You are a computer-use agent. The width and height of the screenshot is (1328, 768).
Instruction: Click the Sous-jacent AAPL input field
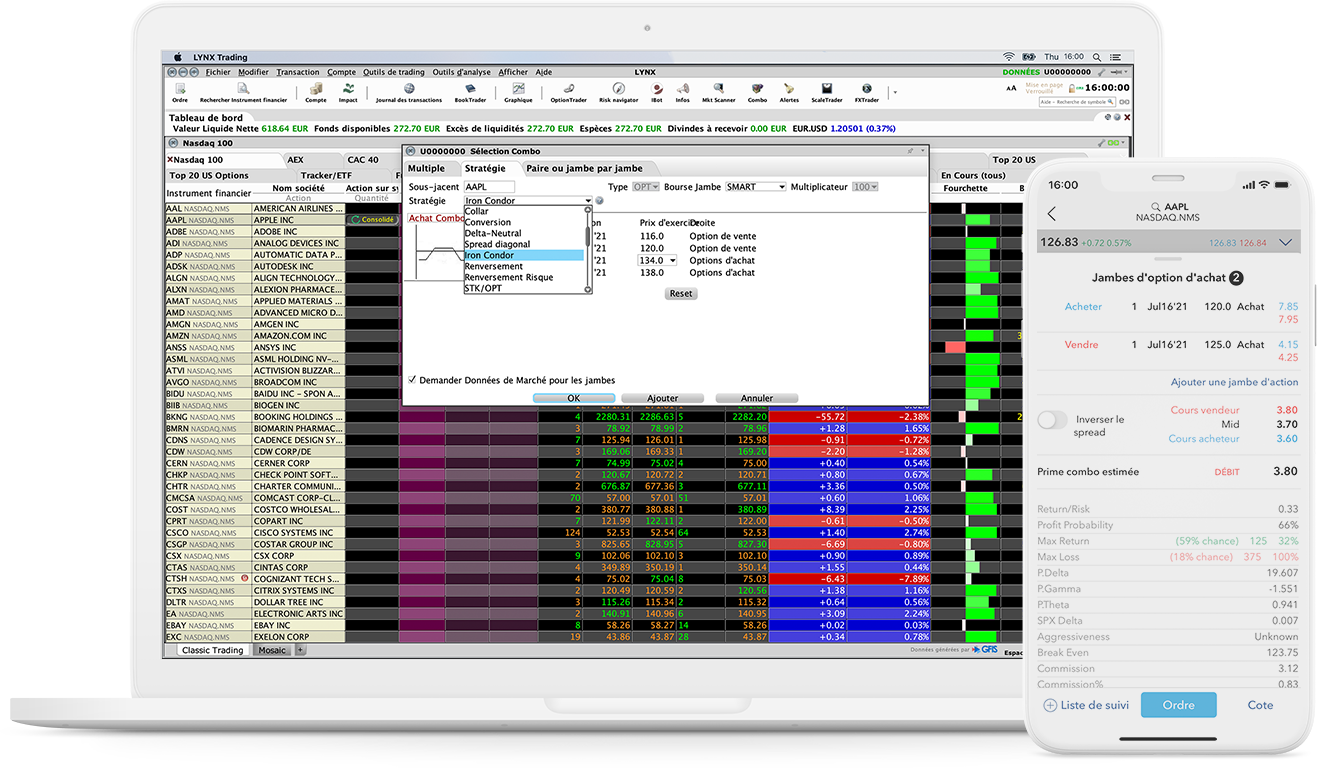click(x=489, y=187)
